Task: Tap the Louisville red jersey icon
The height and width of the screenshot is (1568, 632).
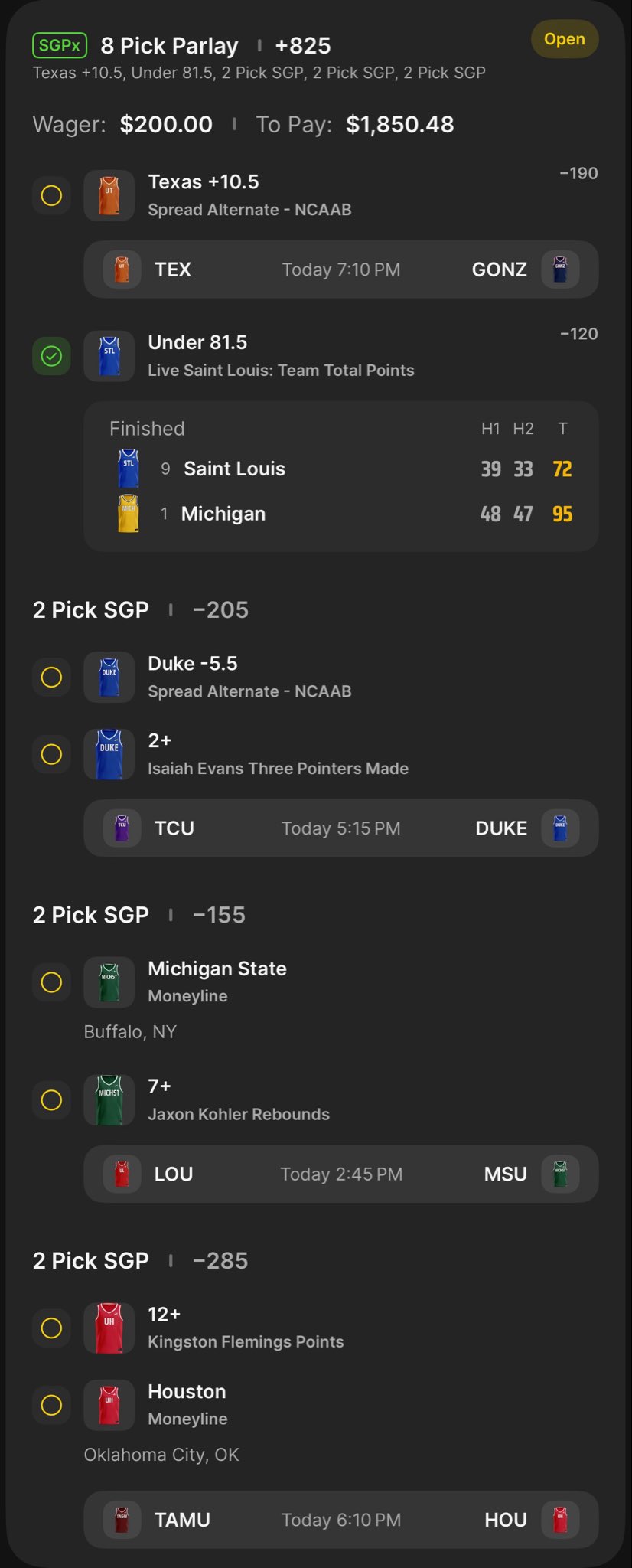Action: pyautogui.click(x=122, y=1174)
